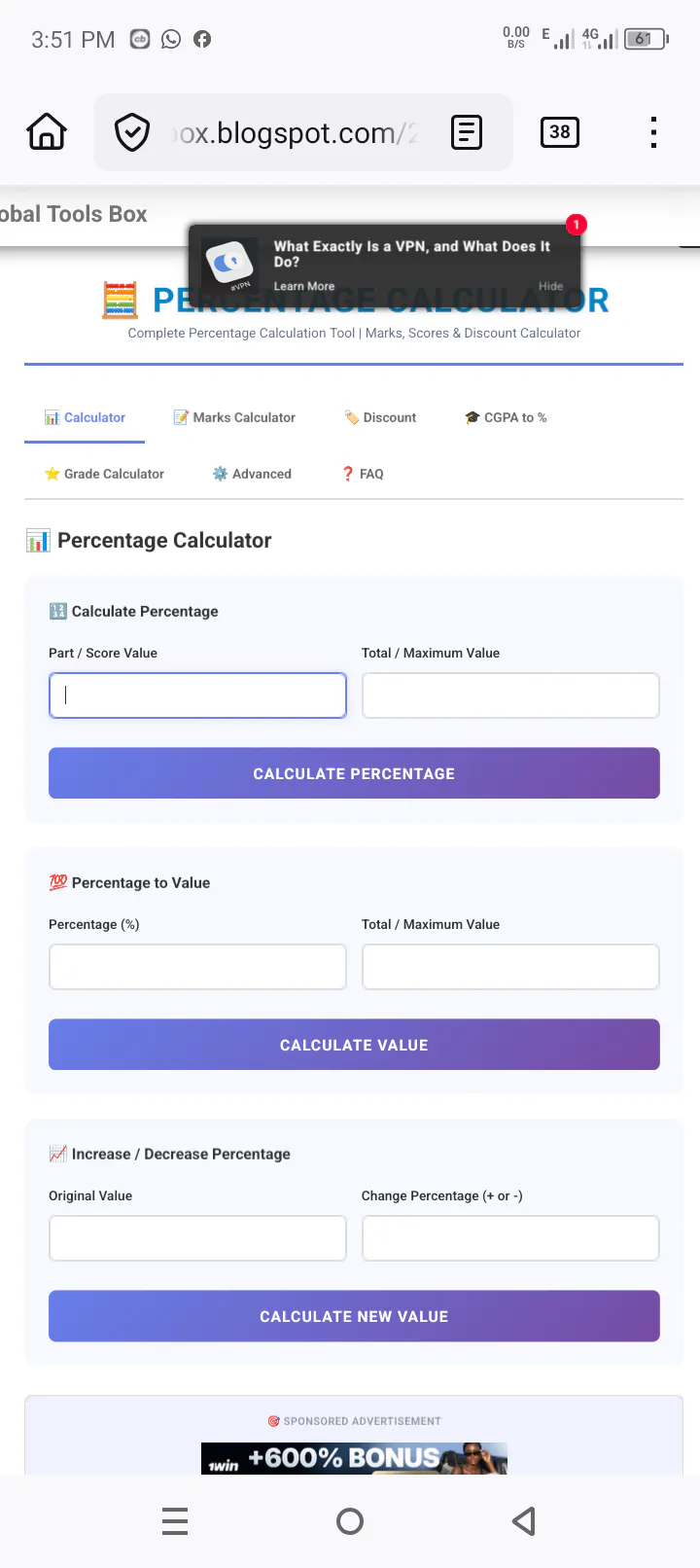Switch to the Marks Calculator tab
Screen dimensions: 700x1568
234,417
